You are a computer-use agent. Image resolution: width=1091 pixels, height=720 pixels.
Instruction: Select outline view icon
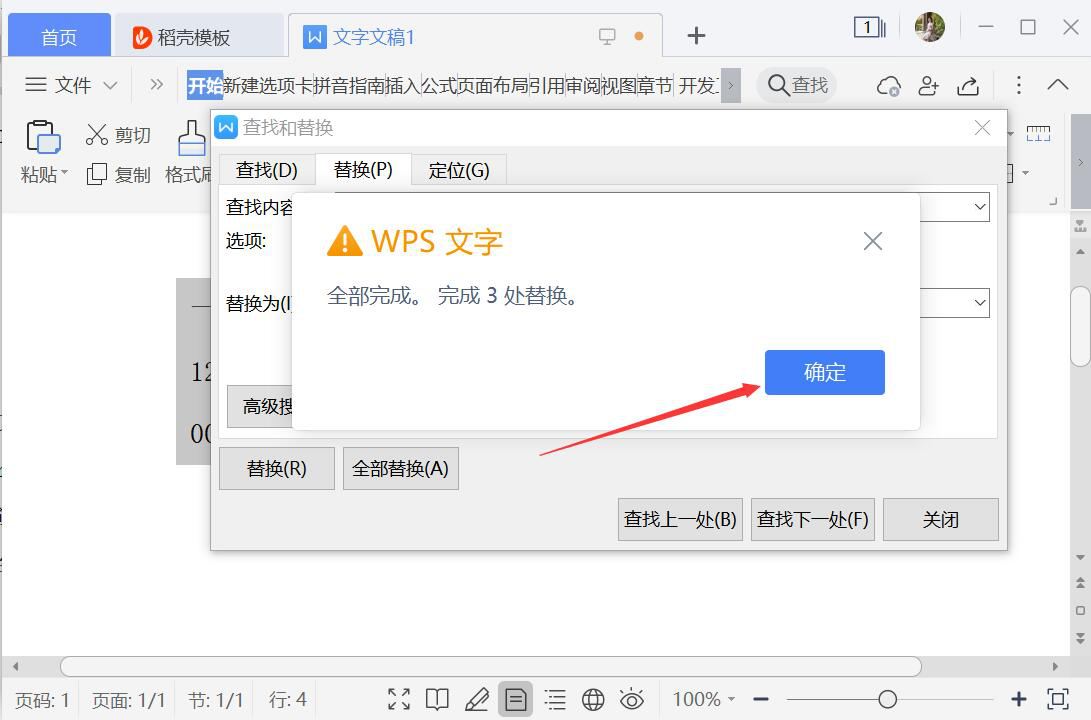pyautogui.click(x=555, y=699)
